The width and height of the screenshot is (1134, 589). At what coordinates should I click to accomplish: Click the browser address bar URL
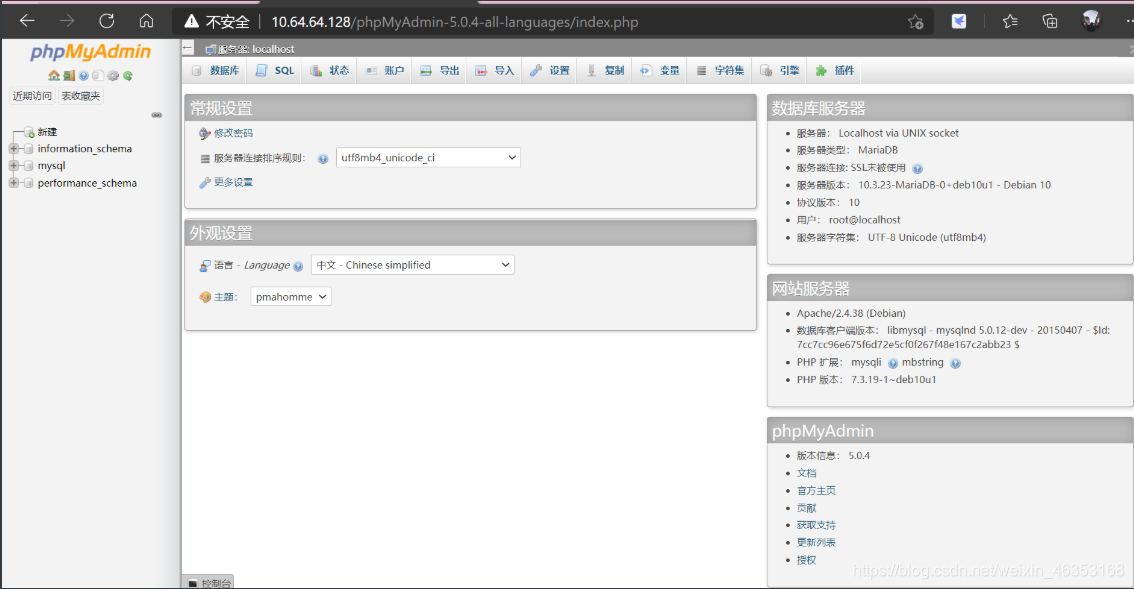[455, 22]
